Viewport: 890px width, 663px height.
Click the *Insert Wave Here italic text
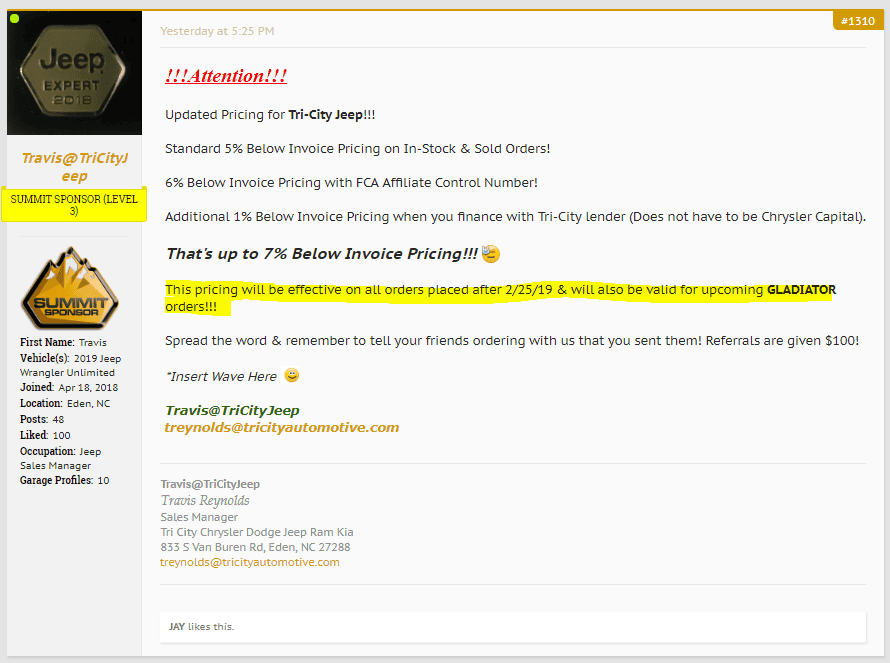[221, 376]
